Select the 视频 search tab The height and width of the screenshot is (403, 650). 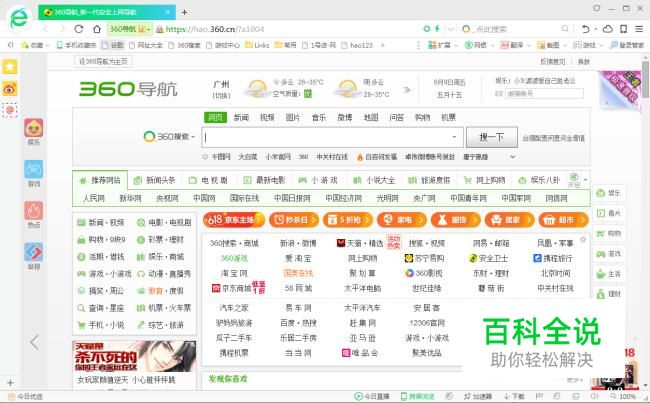pos(267,118)
